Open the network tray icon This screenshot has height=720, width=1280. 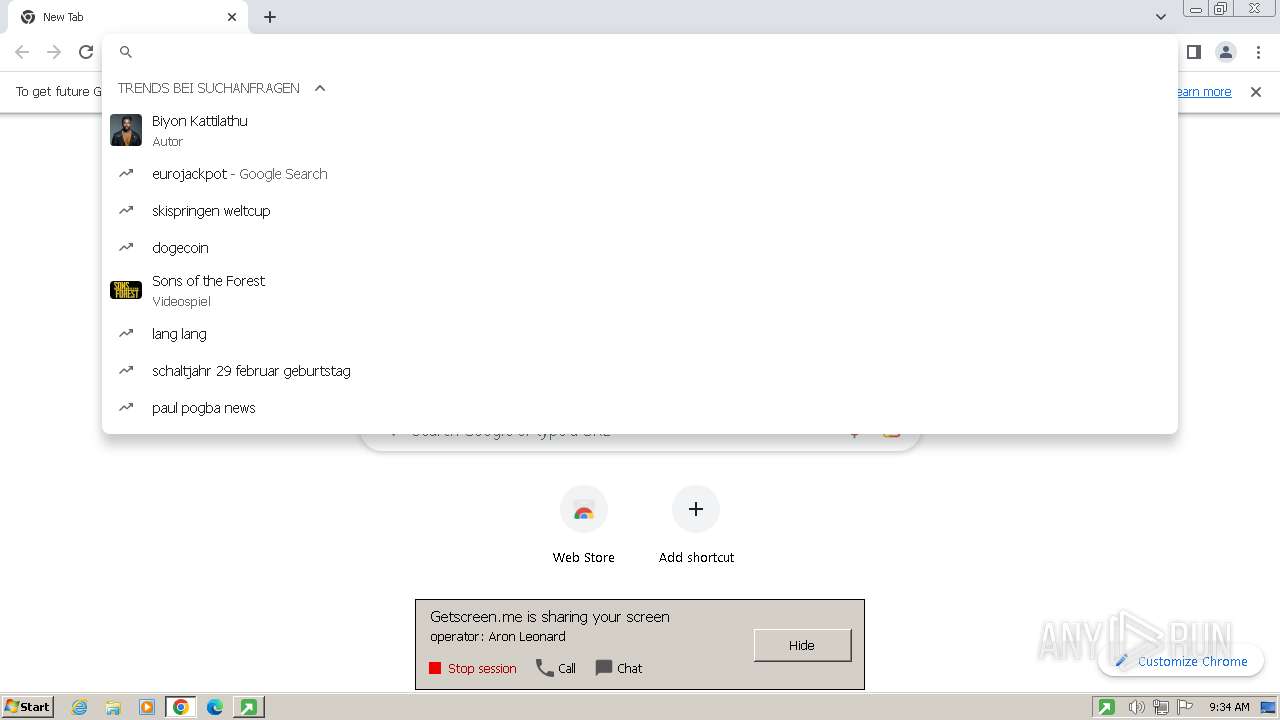[1161, 707]
